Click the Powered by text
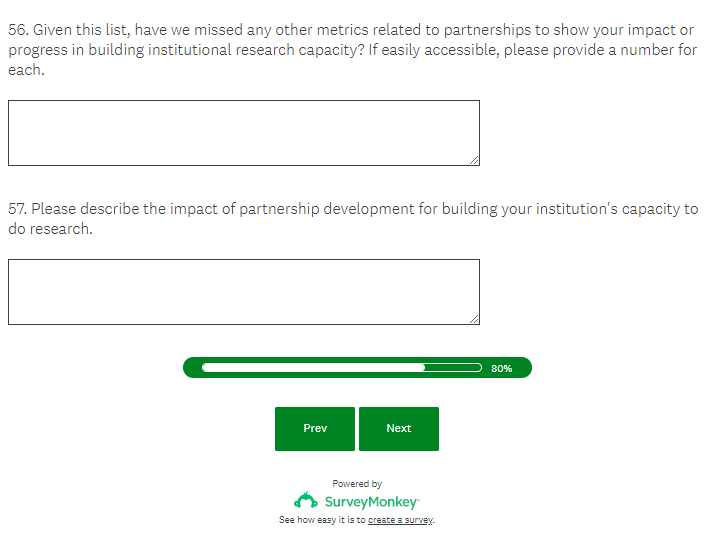 point(357,484)
